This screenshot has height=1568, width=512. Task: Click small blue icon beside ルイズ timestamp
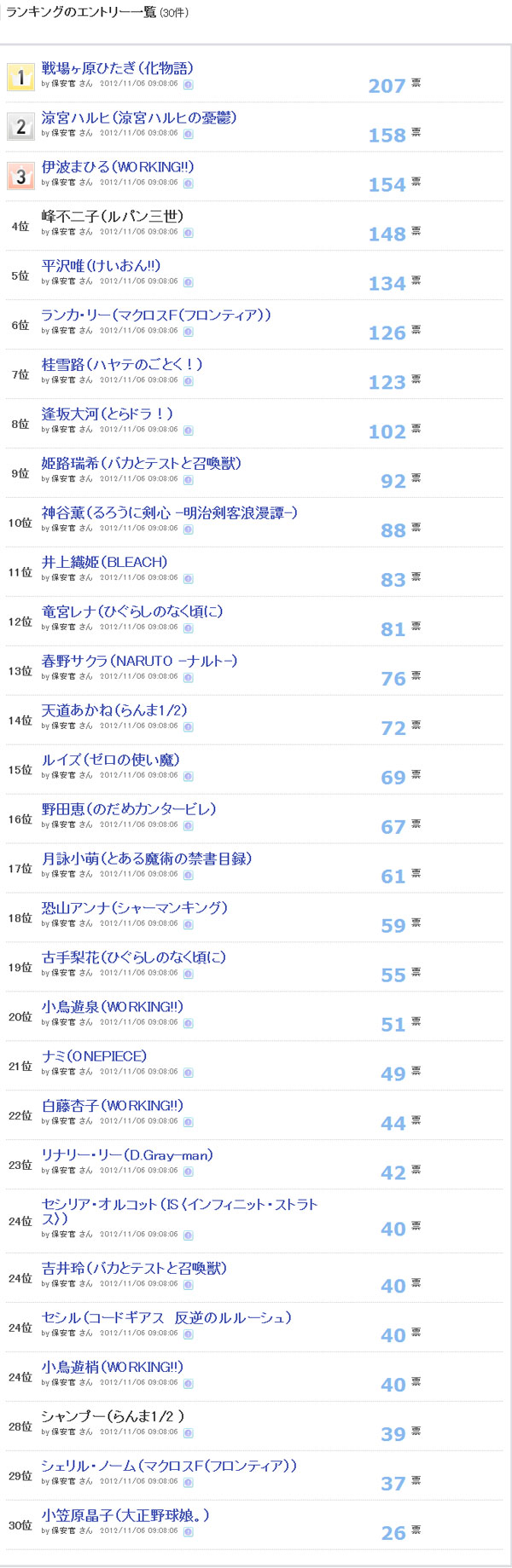coord(189,777)
